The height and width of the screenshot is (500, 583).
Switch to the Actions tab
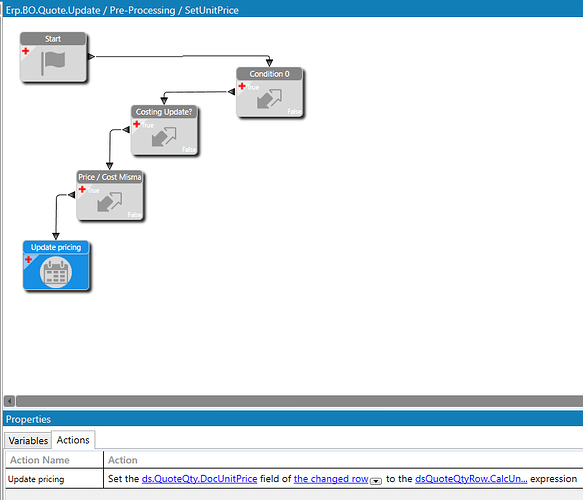pos(73,440)
